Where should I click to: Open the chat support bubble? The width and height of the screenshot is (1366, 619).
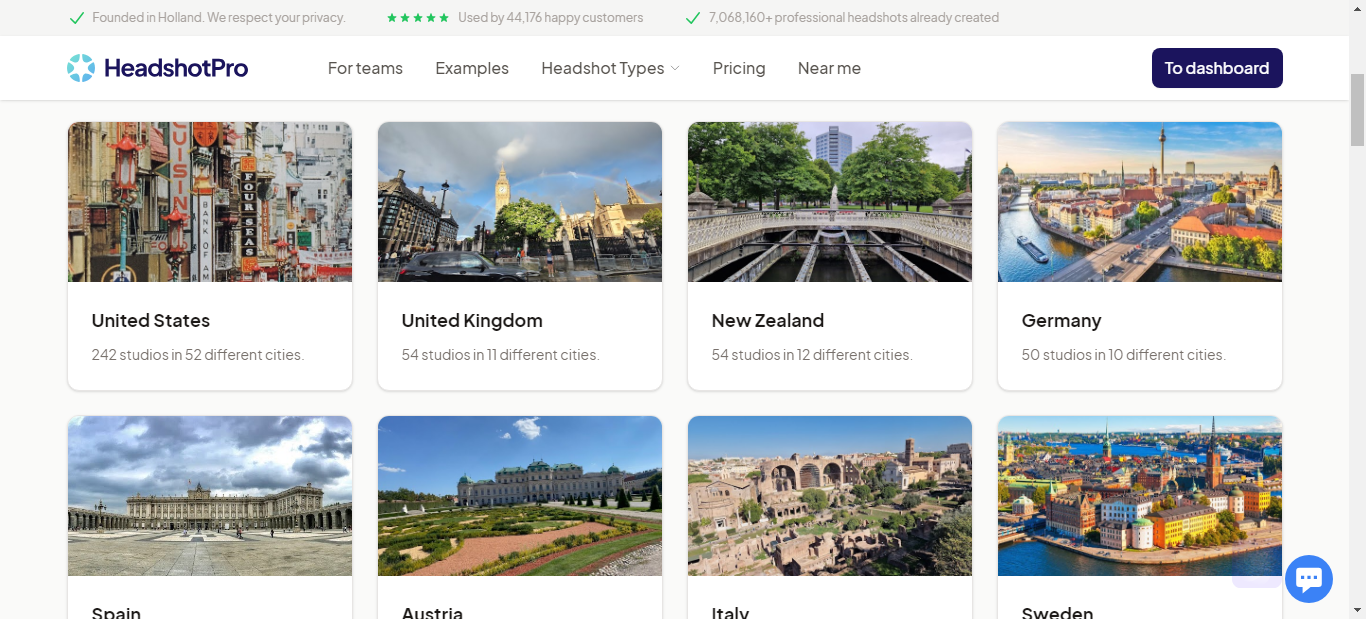(x=1308, y=579)
